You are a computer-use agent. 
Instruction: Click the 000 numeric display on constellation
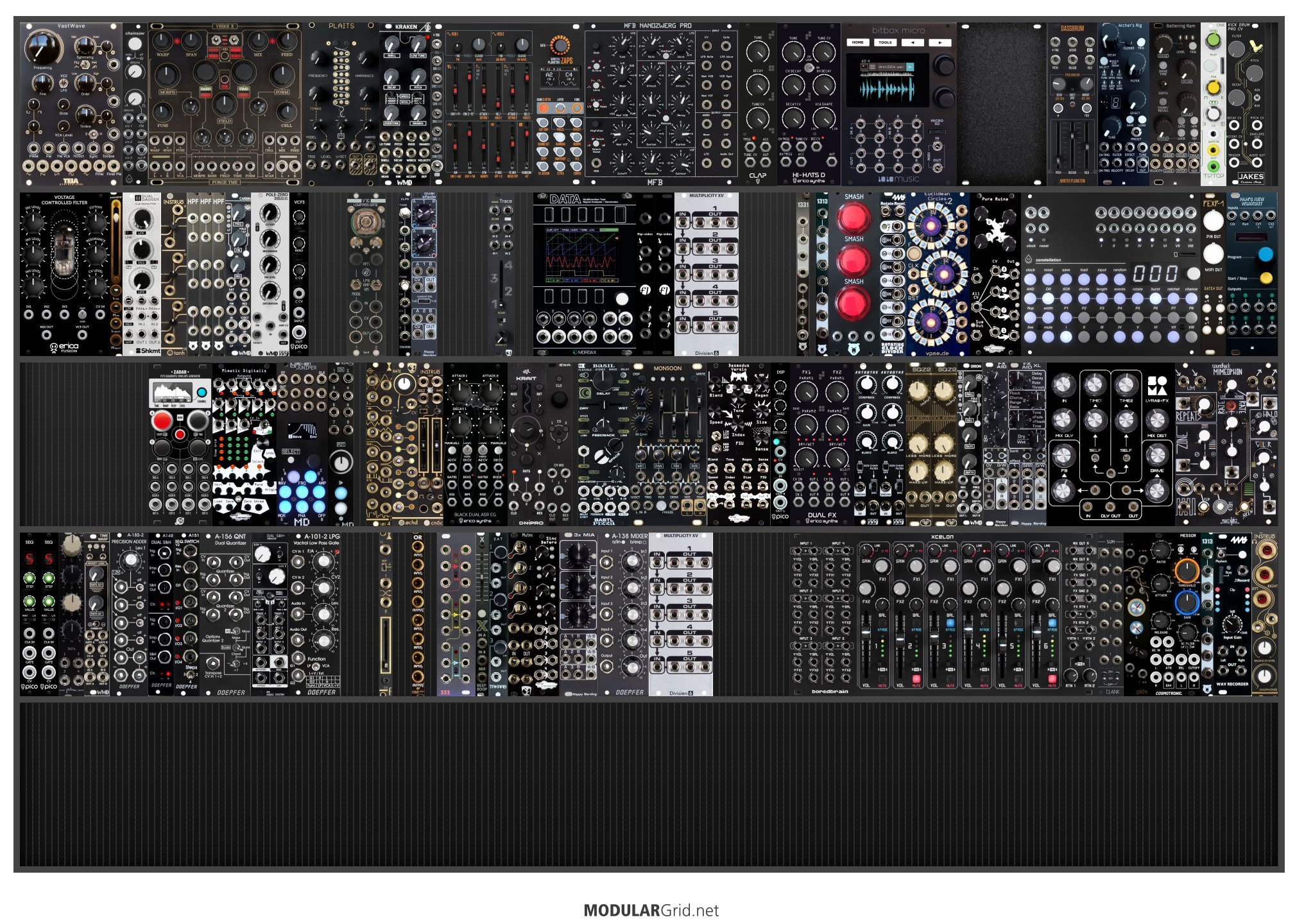[1155, 274]
